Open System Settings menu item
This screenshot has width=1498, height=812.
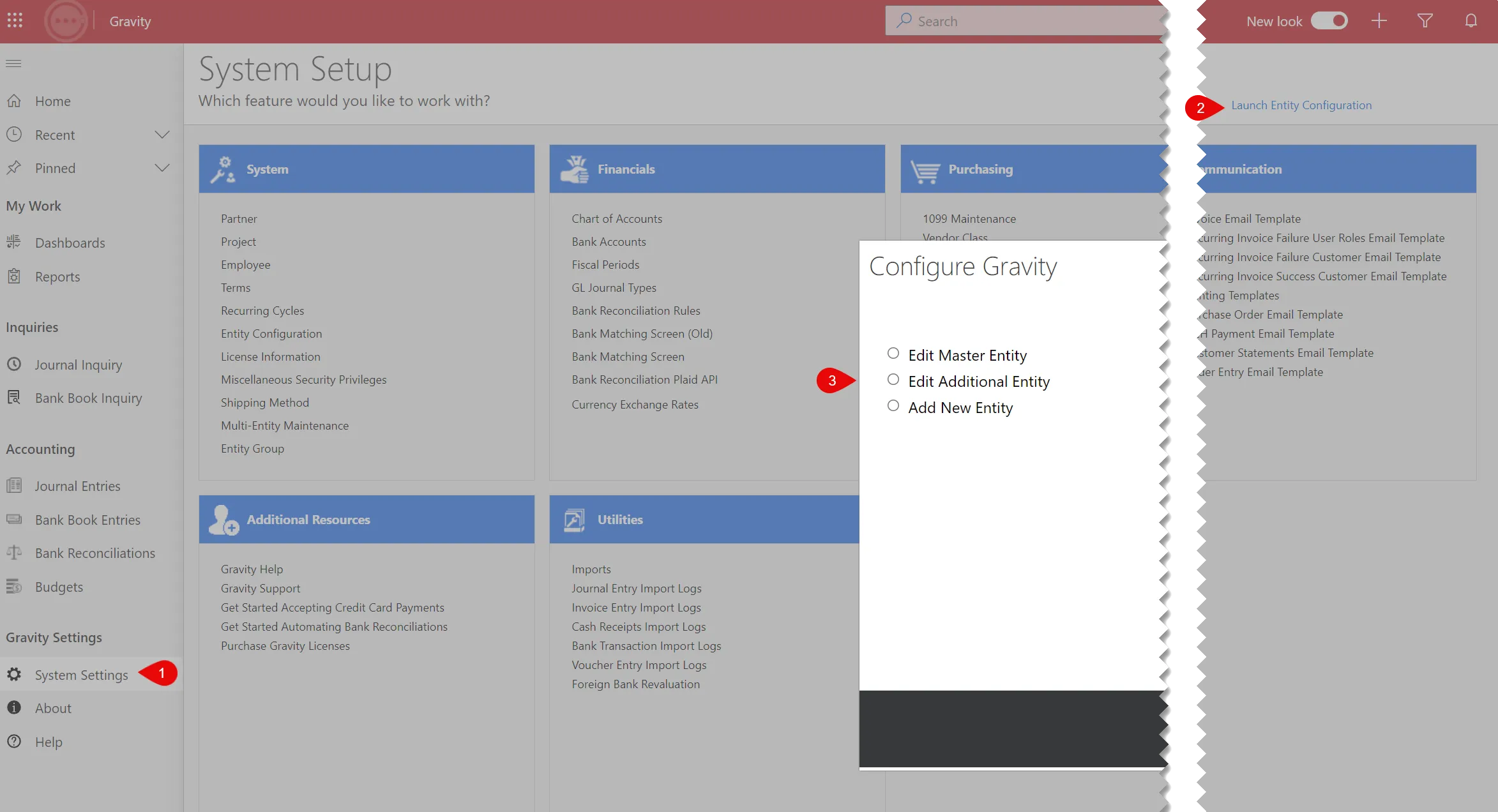pos(82,675)
